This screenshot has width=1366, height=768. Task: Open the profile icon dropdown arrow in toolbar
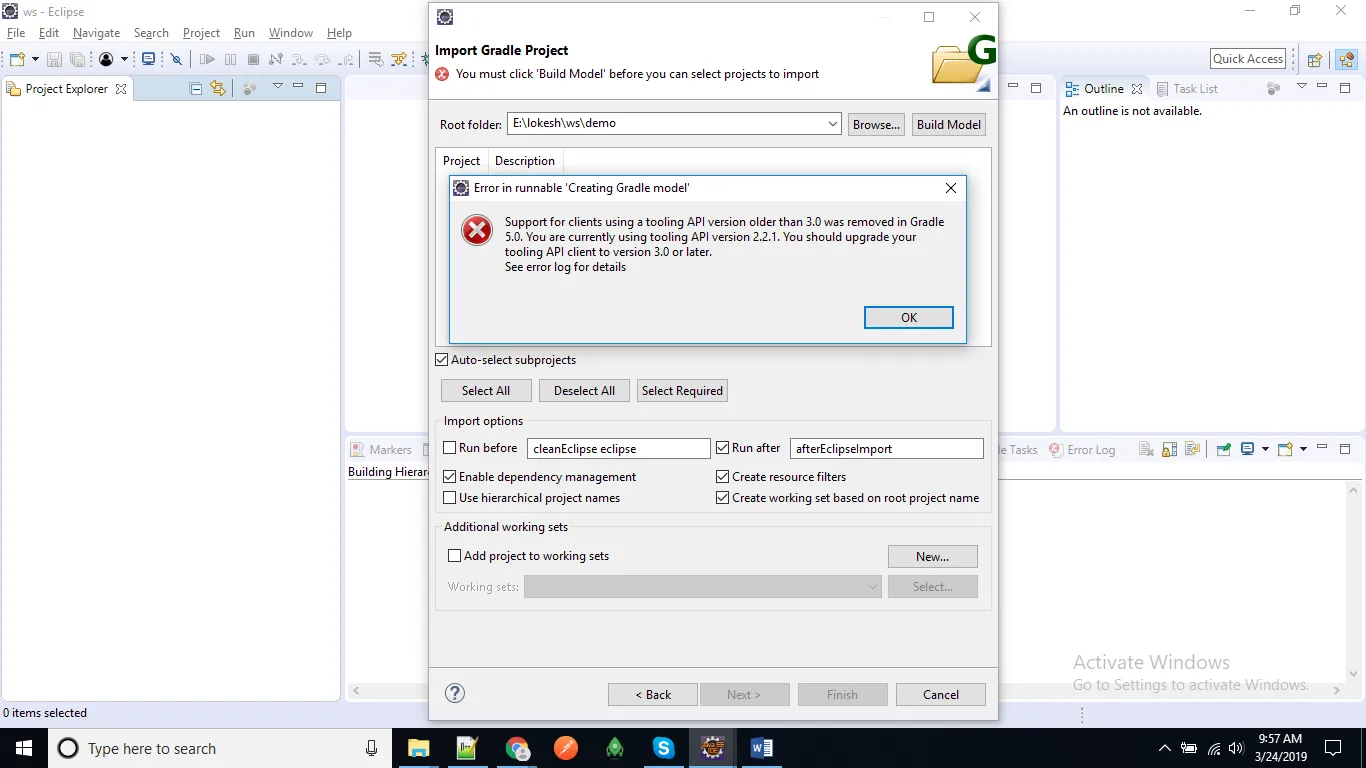click(x=124, y=59)
